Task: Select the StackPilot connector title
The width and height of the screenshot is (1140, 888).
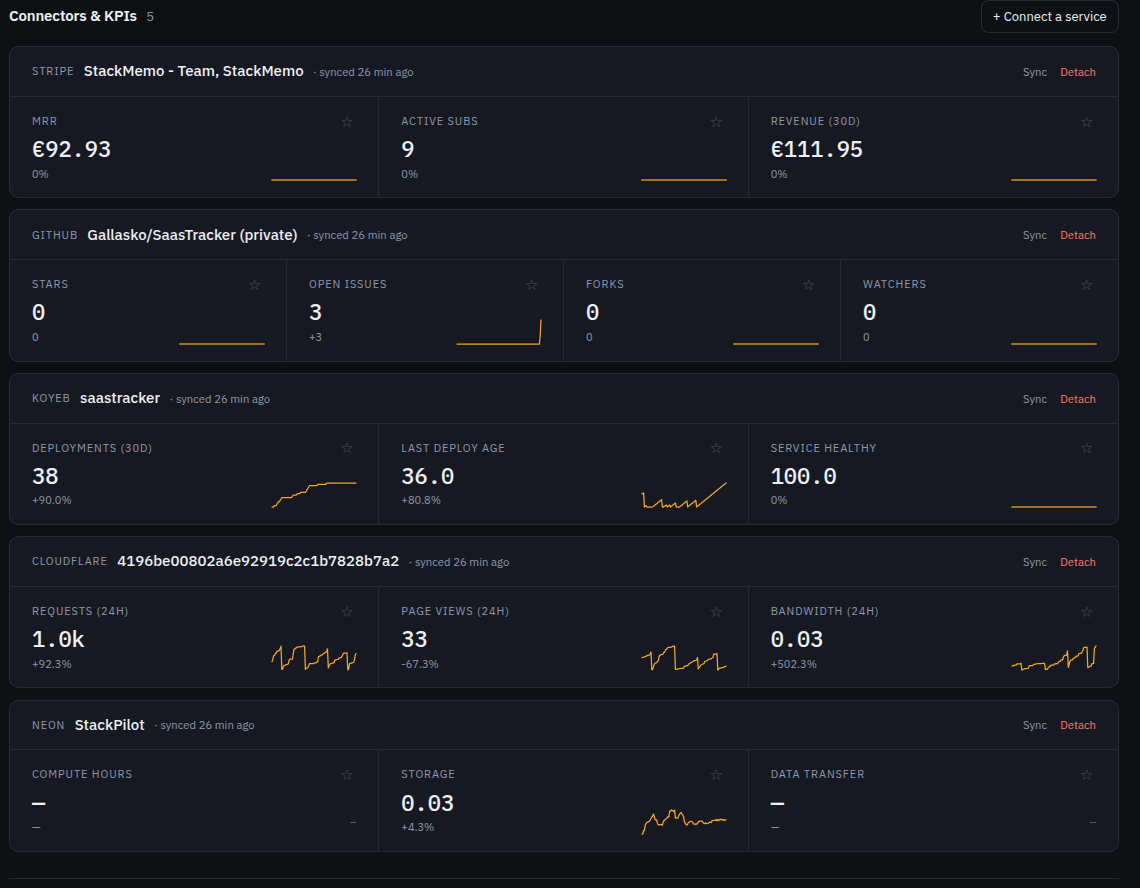Action: coord(110,725)
